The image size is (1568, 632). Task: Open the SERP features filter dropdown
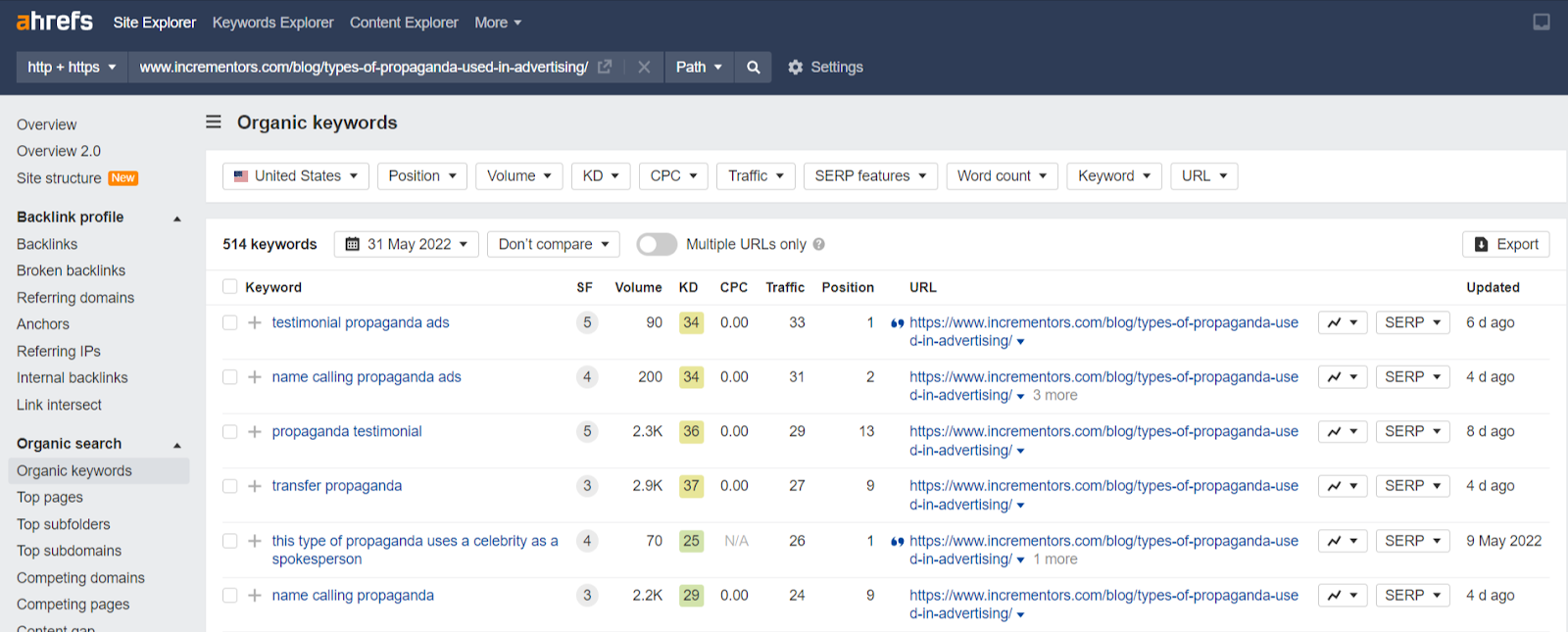coord(870,176)
